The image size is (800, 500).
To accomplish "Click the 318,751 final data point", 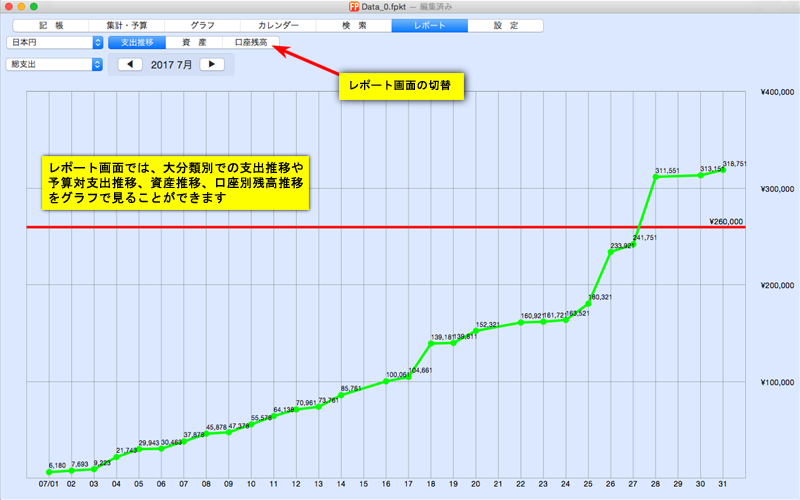I will click(723, 170).
